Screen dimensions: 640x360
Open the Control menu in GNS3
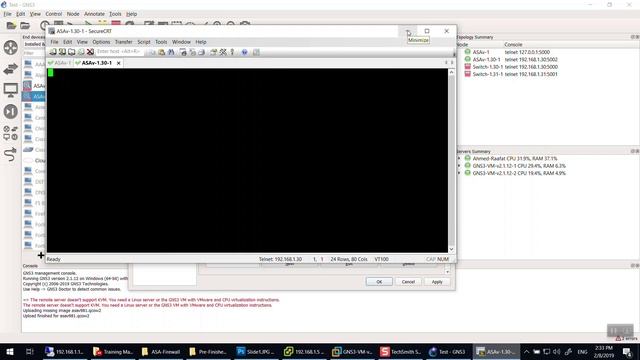click(x=53, y=14)
